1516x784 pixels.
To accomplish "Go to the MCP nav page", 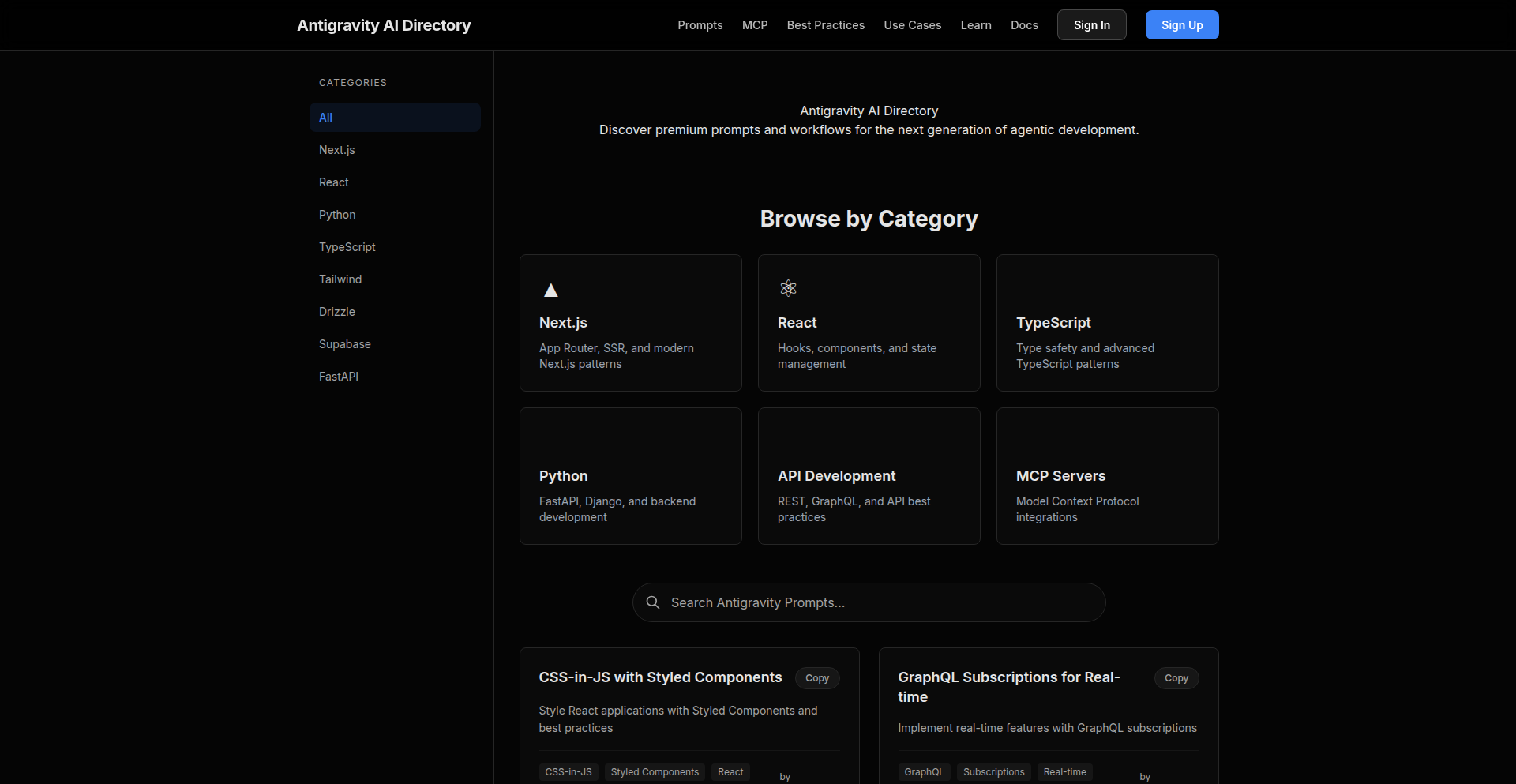I will 755,25.
